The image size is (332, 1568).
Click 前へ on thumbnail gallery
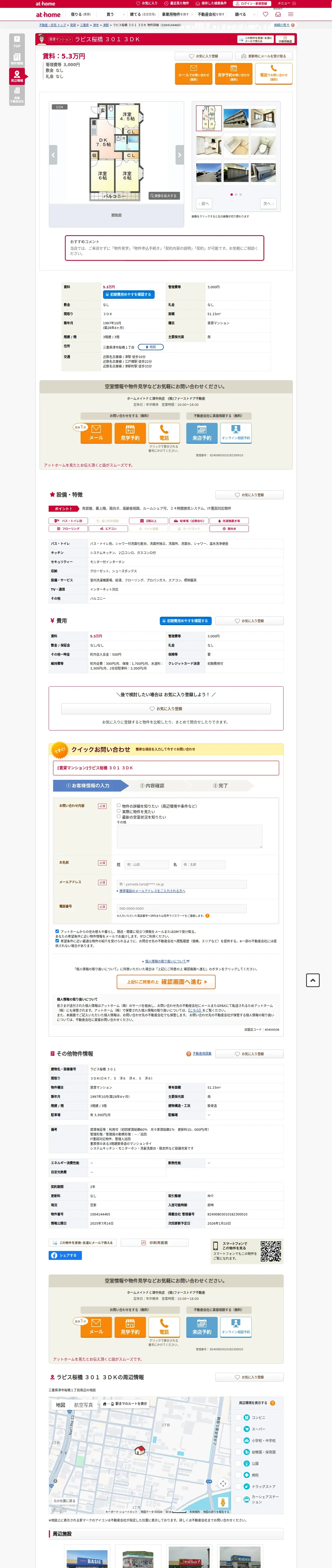coord(204,203)
